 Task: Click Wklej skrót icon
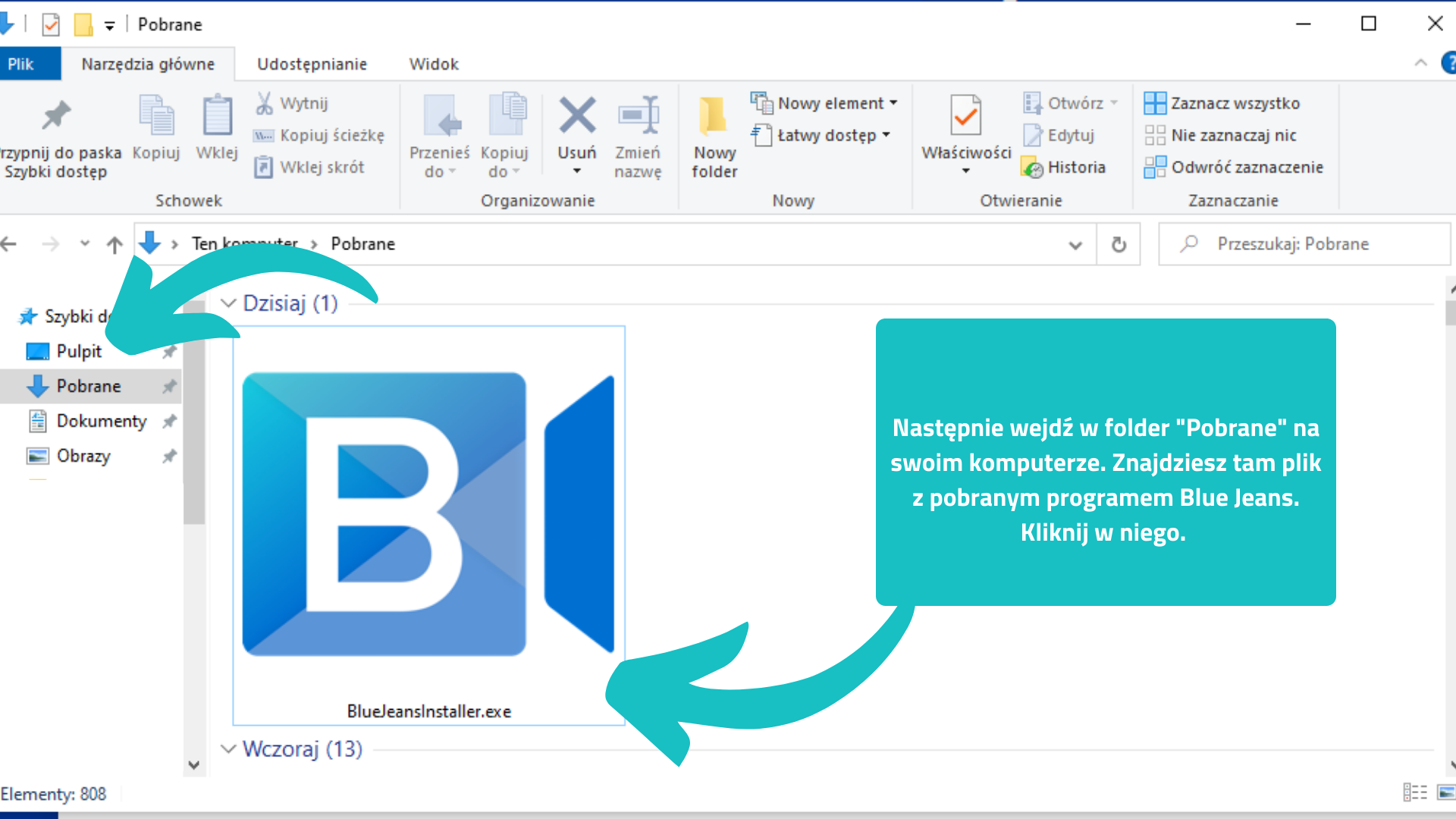pos(263,167)
